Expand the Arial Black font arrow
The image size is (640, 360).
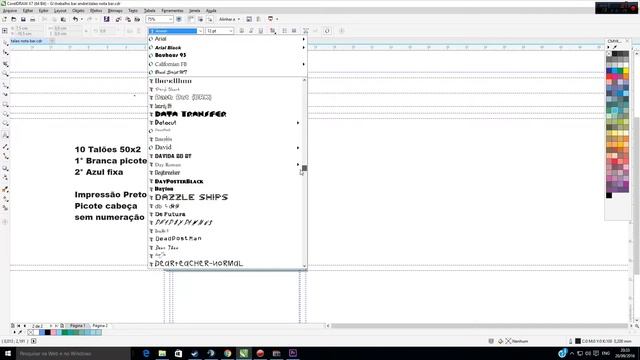tap(303, 47)
